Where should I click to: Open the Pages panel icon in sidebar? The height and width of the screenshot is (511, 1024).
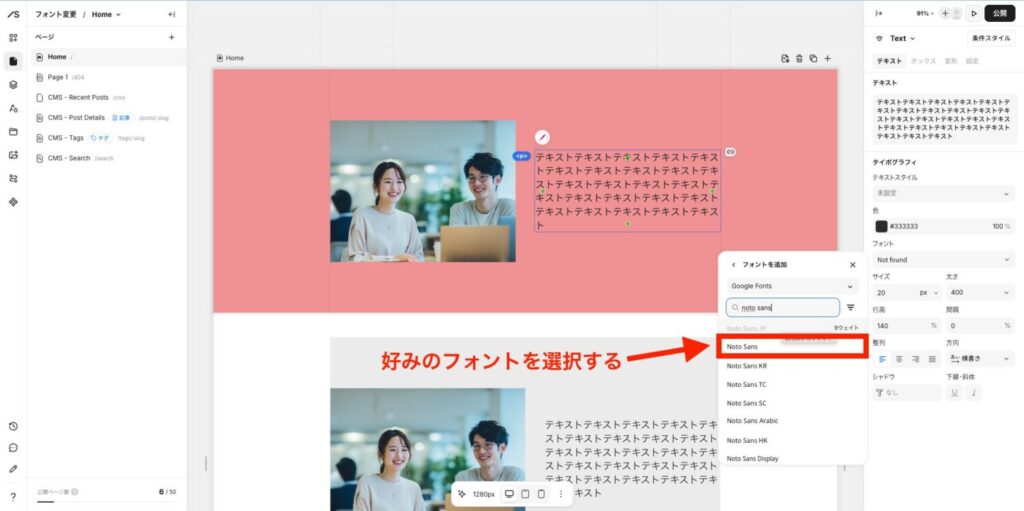[13, 61]
